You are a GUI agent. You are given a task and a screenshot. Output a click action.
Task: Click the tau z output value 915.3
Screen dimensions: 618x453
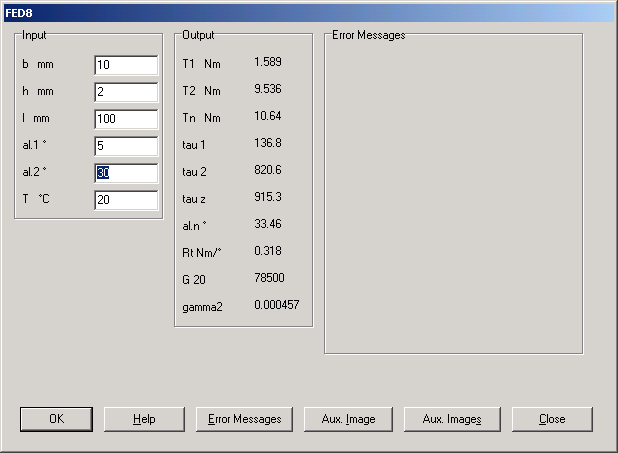tap(268, 197)
